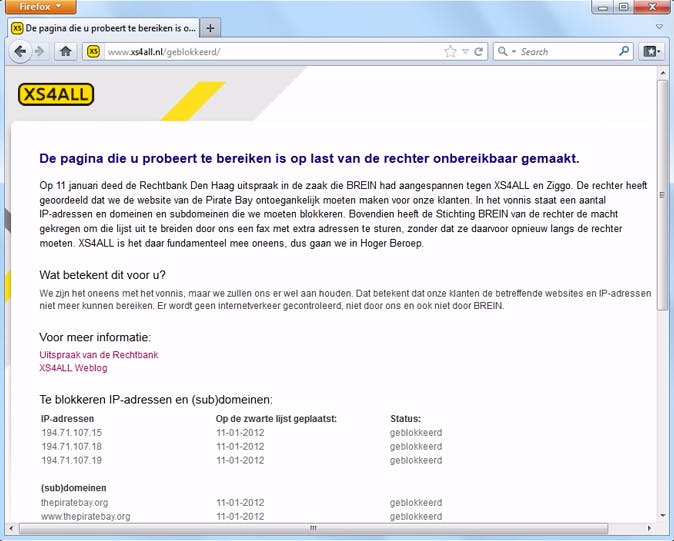
Task: Click the '(sub)domeinen' section label
Action: (74, 488)
